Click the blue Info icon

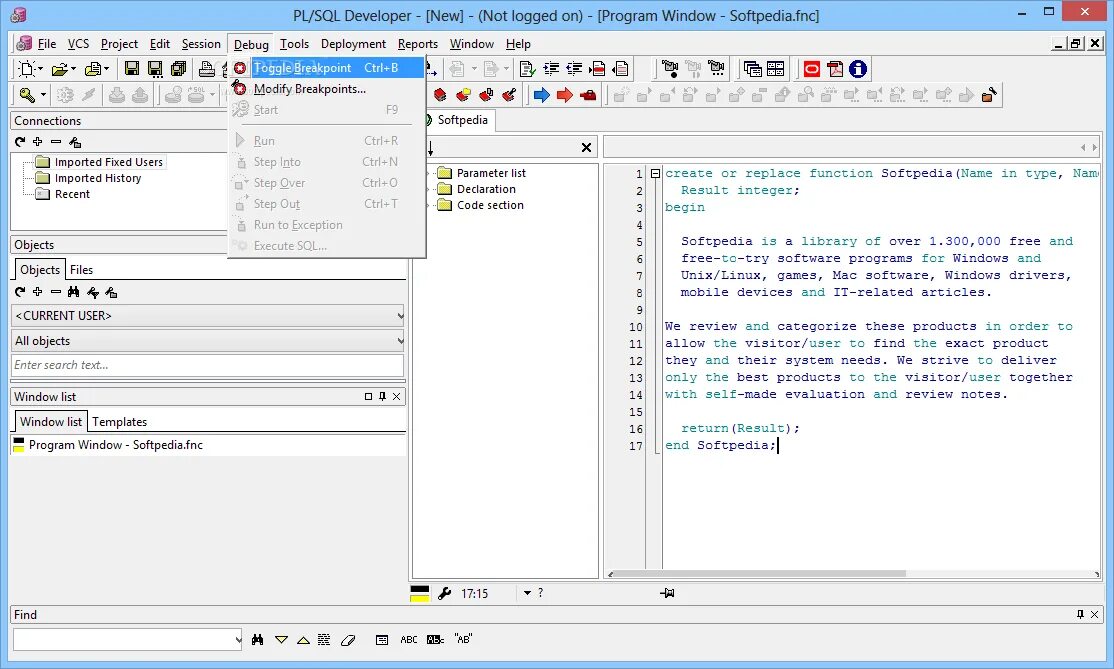858,68
